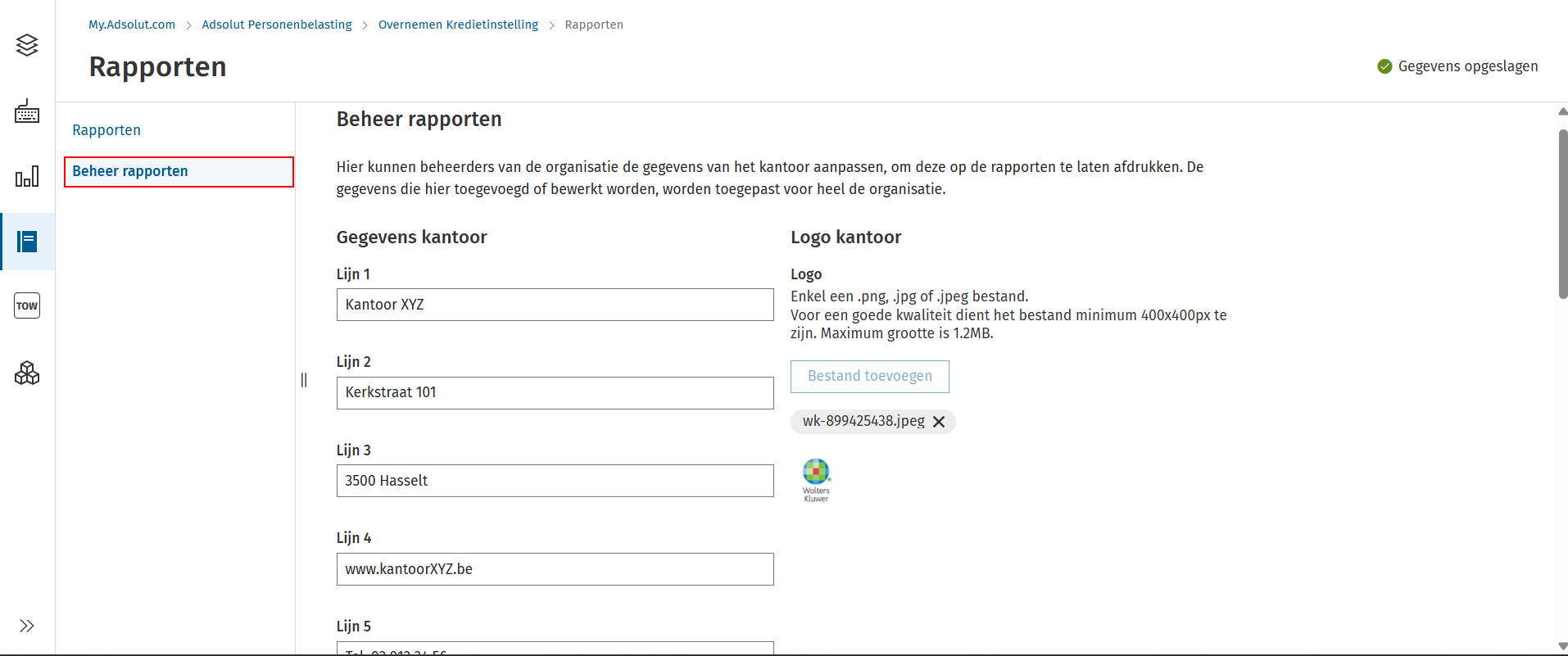Click the Lijn 3 field with 3500 Hasselt
The image size is (1568, 656).
coord(555,481)
